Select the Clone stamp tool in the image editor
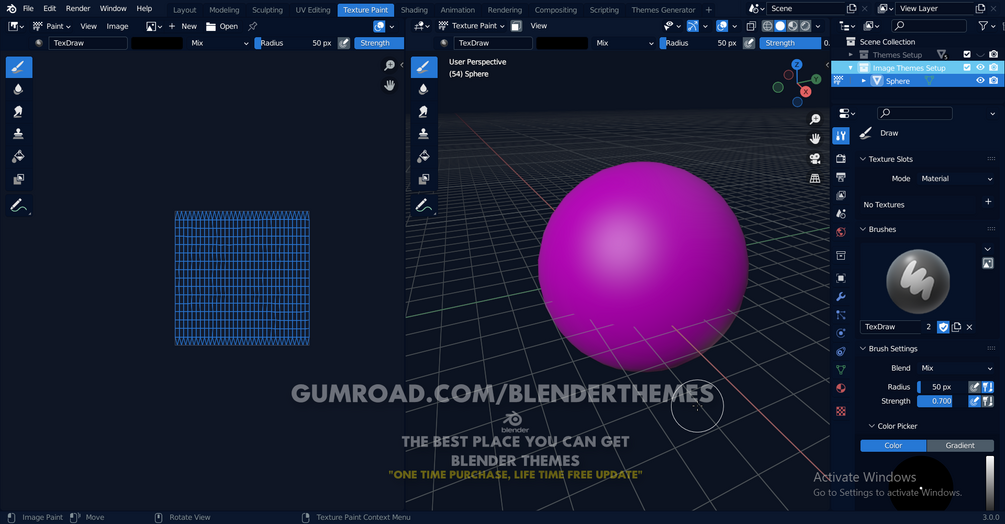 pyautogui.click(x=19, y=134)
